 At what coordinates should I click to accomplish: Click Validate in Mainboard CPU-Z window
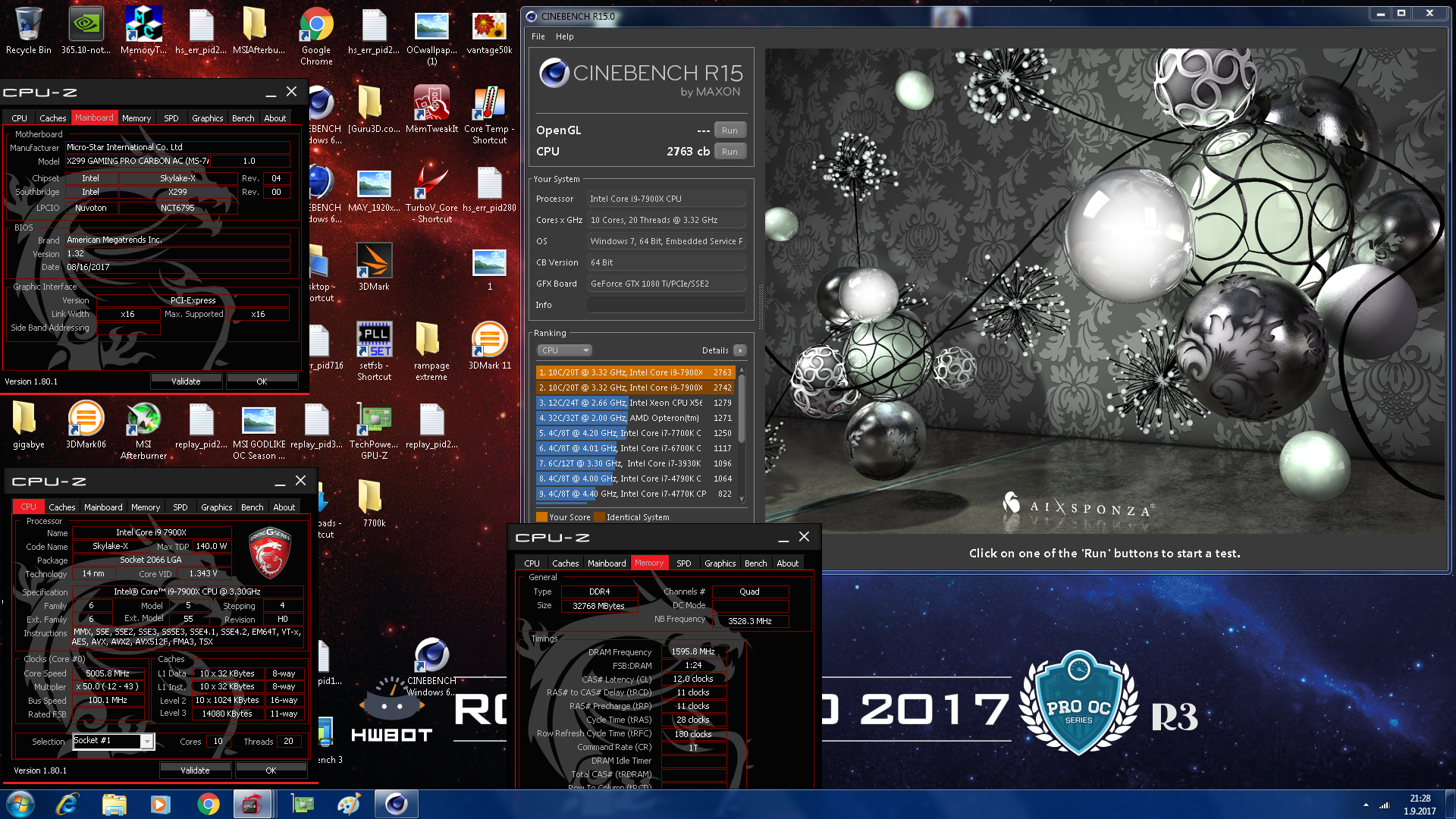pos(186,381)
